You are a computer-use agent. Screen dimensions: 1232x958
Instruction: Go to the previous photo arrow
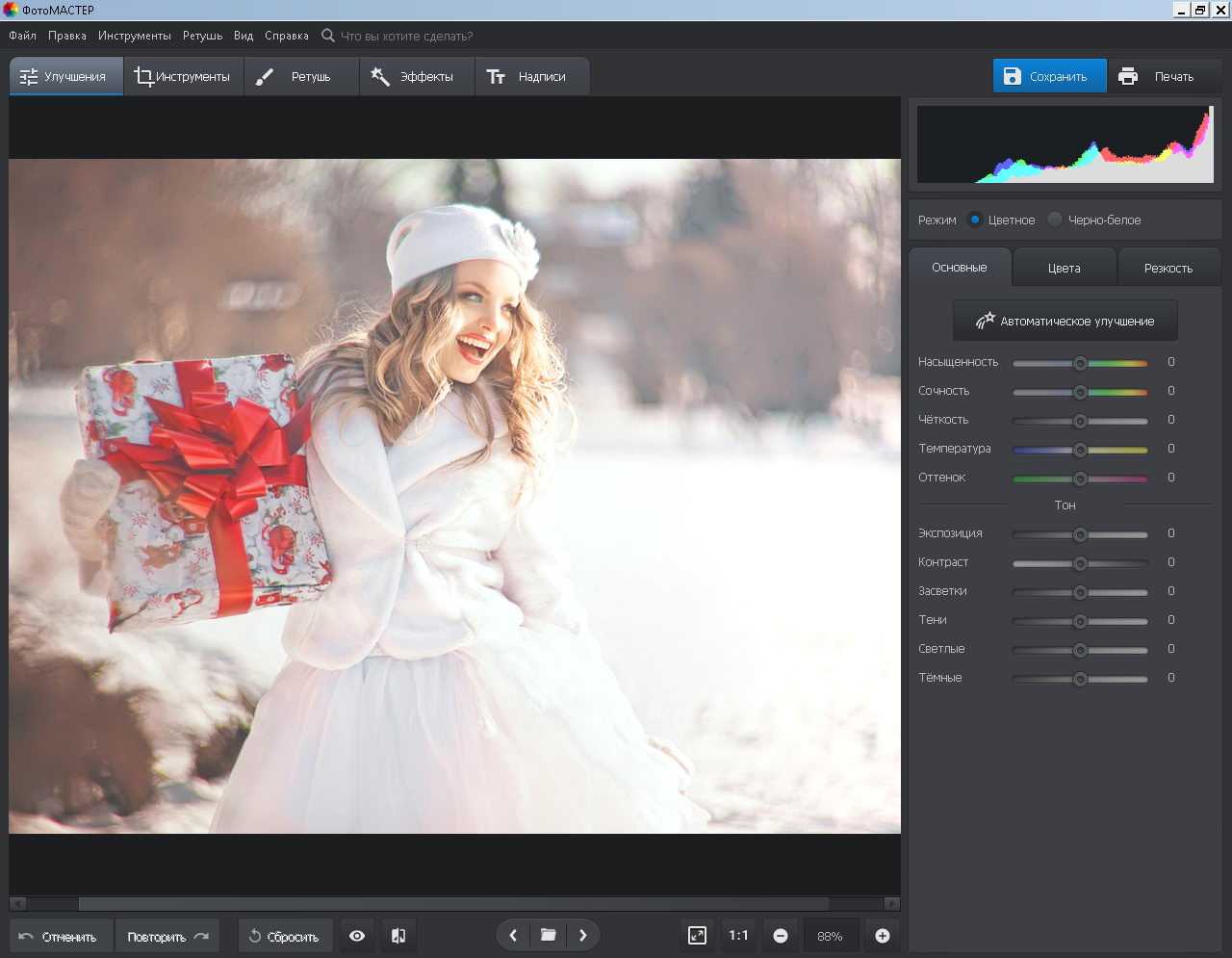pyautogui.click(x=513, y=935)
